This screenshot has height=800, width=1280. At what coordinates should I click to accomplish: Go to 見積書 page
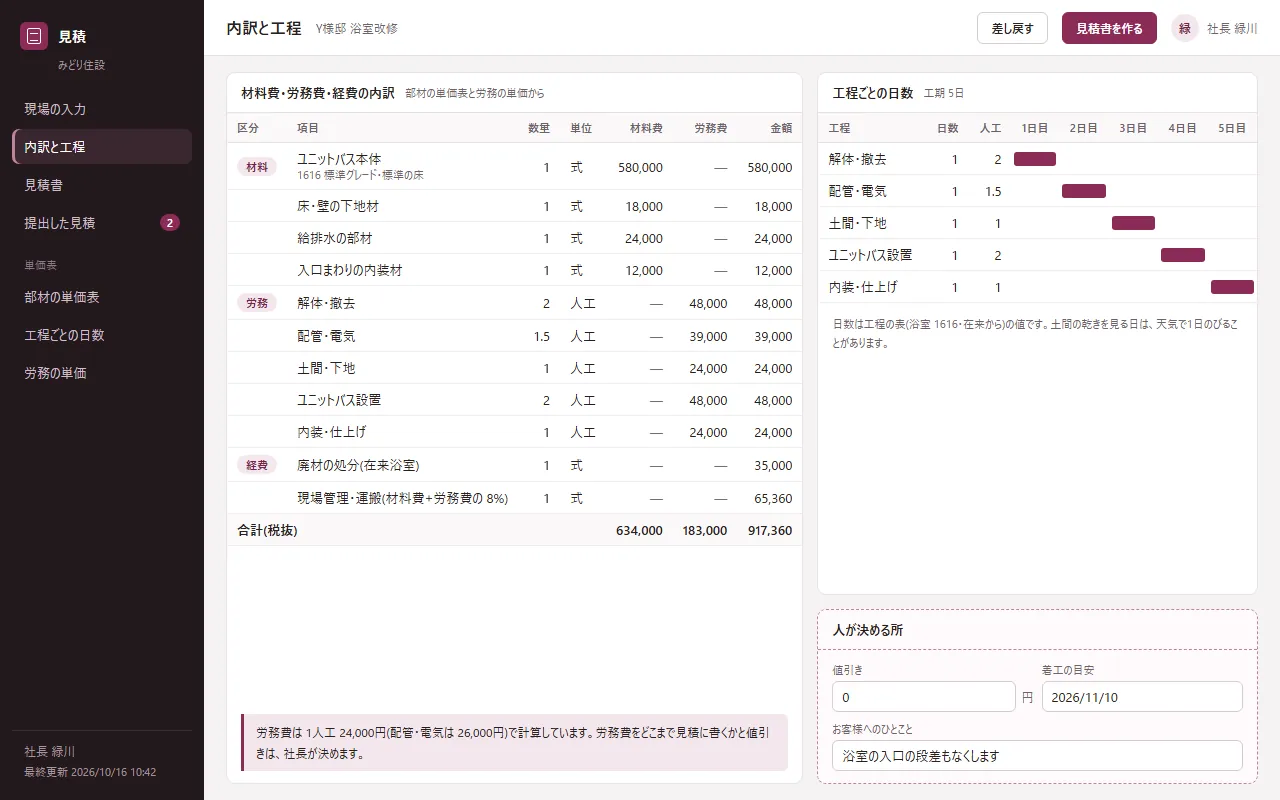102,185
